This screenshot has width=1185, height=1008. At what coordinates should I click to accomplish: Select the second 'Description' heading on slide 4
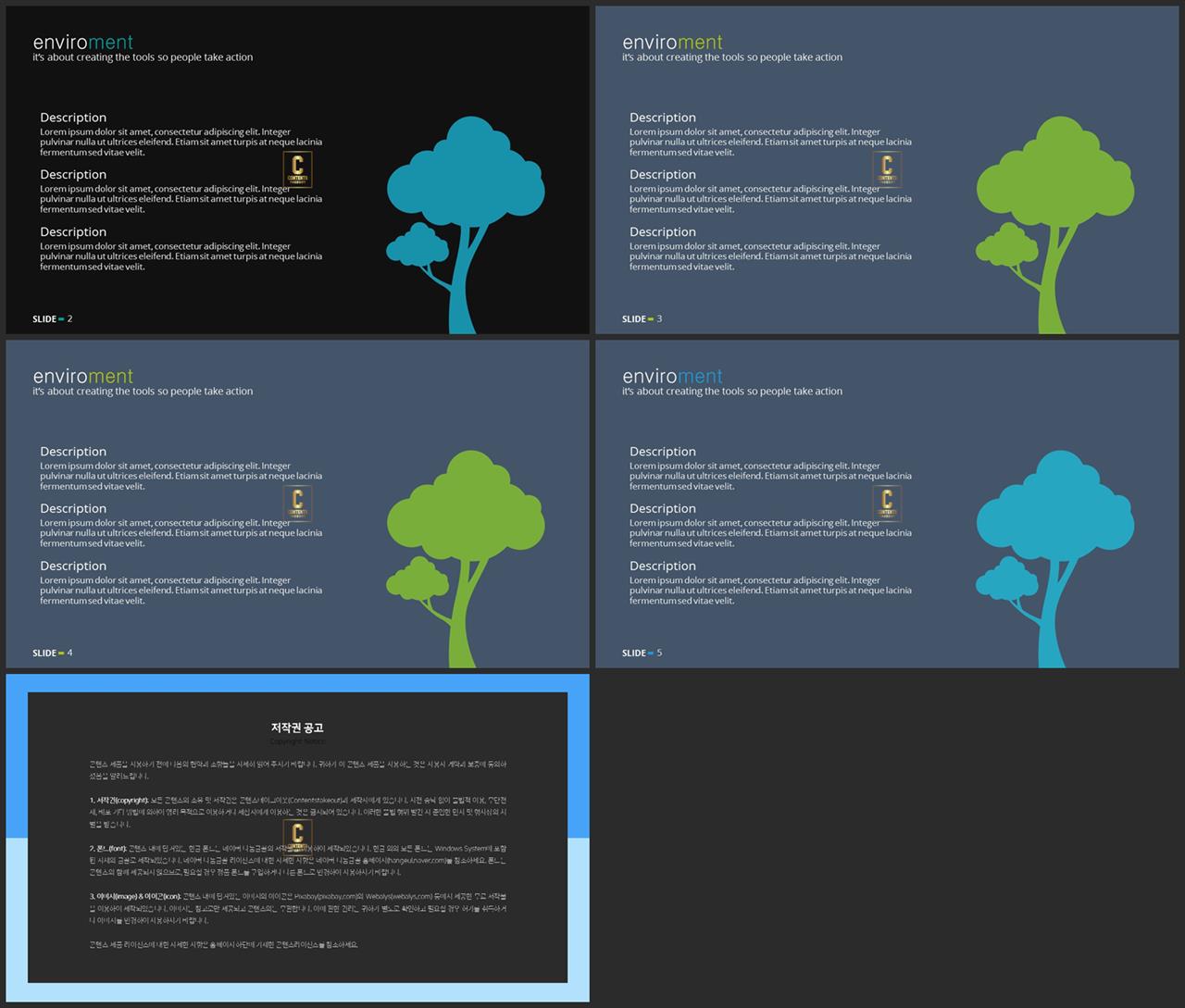click(x=73, y=508)
